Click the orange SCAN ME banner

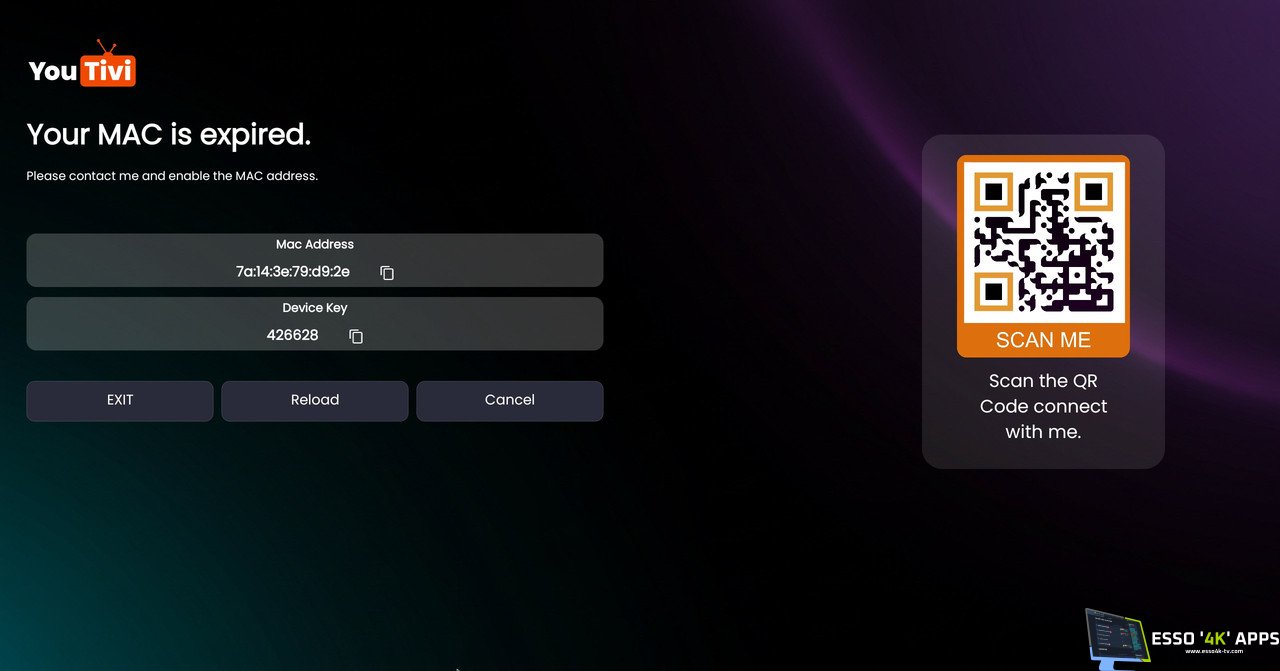click(1043, 340)
